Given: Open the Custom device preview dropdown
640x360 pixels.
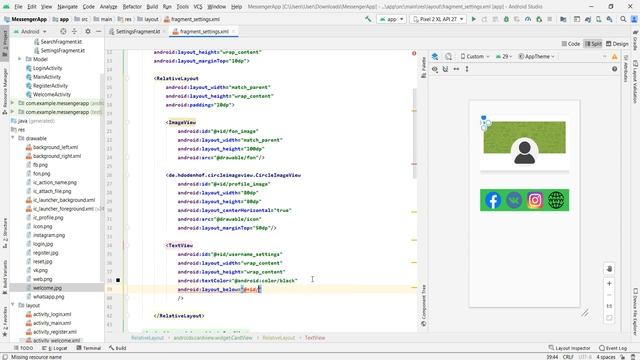Looking at the screenshot, I should pyautogui.click(x=475, y=56).
